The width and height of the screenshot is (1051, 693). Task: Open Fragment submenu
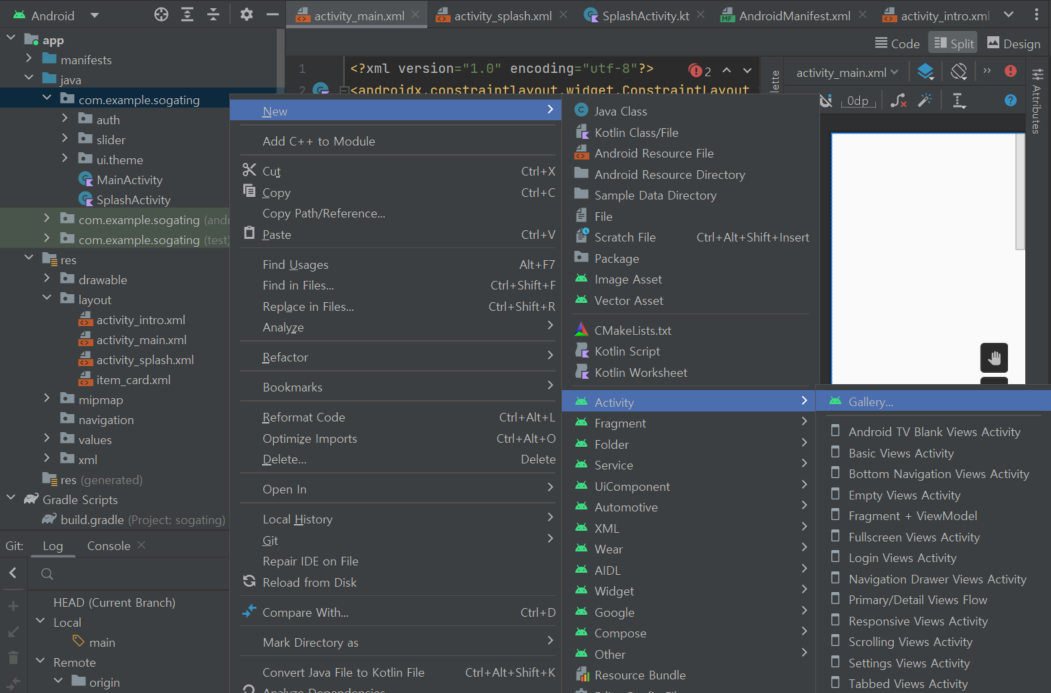pos(690,424)
